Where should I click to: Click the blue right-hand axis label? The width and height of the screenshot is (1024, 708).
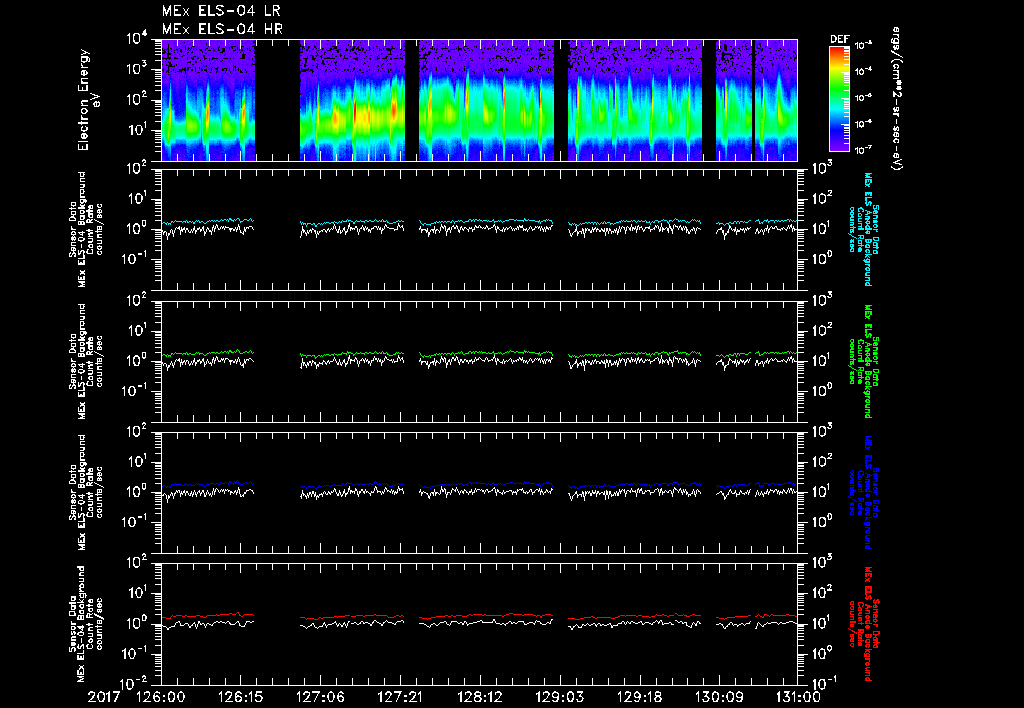(x=863, y=492)
